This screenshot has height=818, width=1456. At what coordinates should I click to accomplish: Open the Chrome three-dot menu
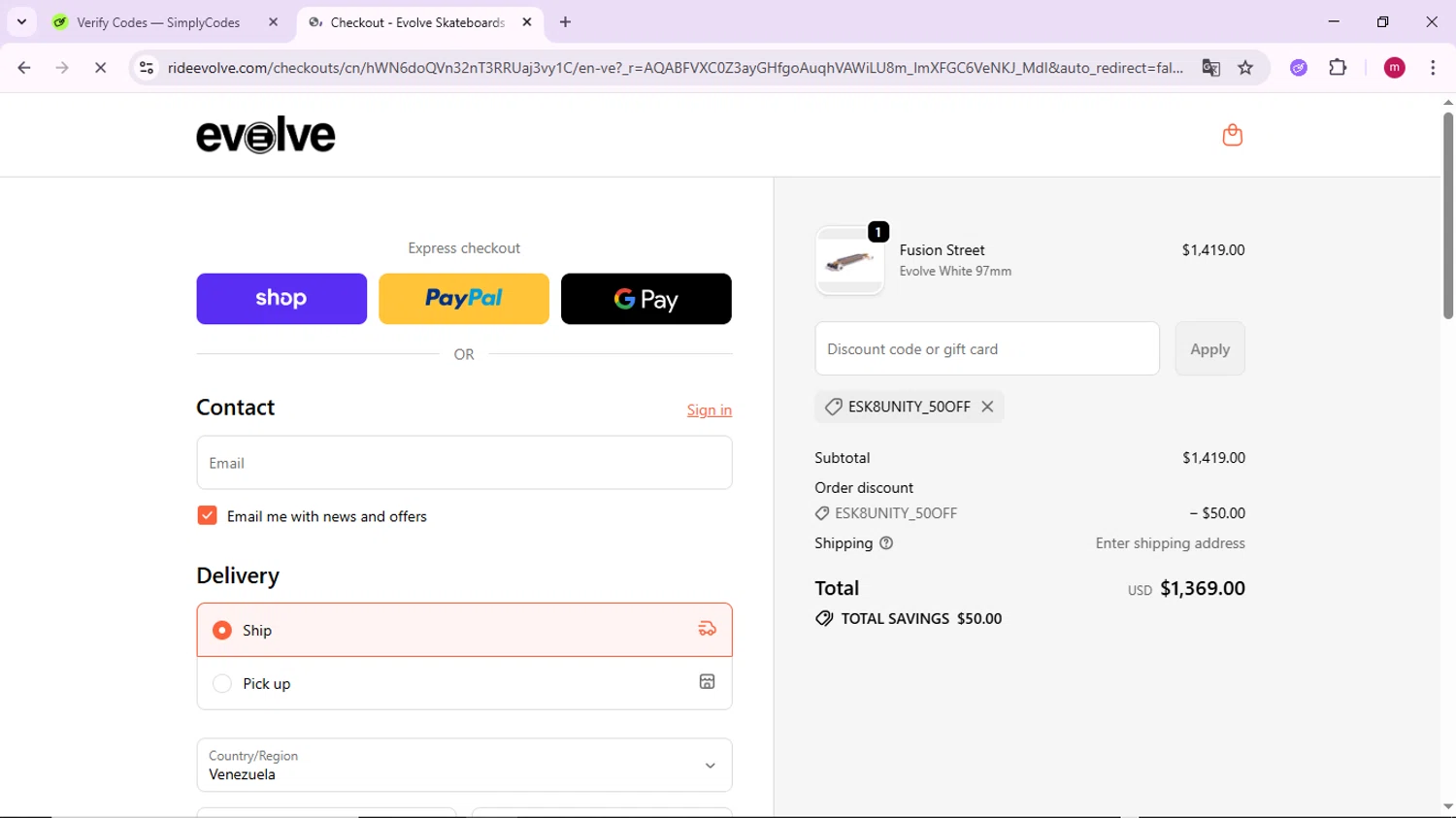(1433, 68)
